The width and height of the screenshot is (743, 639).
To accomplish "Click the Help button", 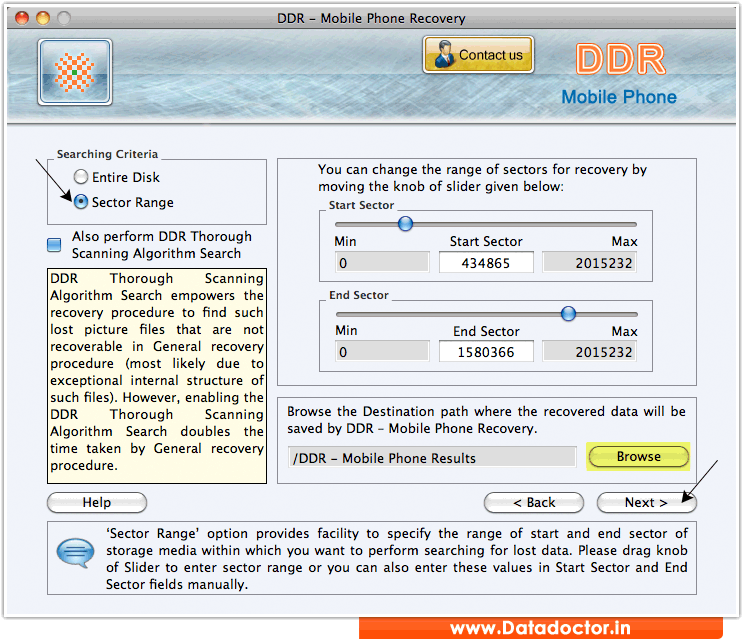I will pyautogui.click(x=97, y=503).
